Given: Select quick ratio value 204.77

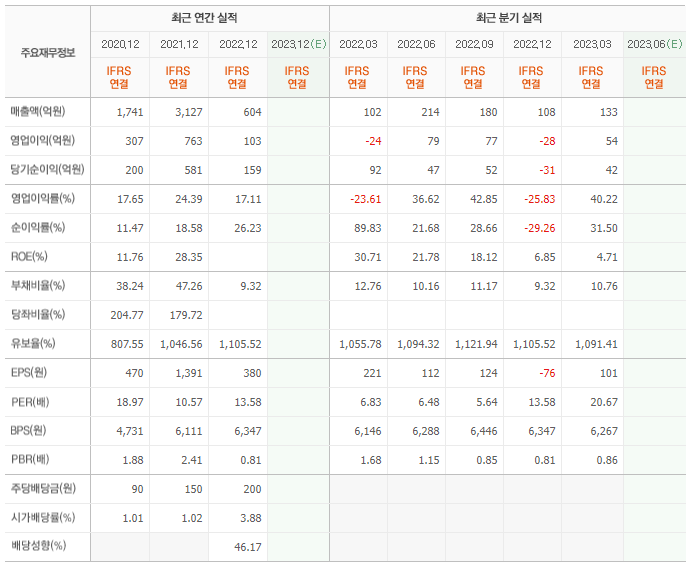Looking at the screenshot, I should click(127, 315).
